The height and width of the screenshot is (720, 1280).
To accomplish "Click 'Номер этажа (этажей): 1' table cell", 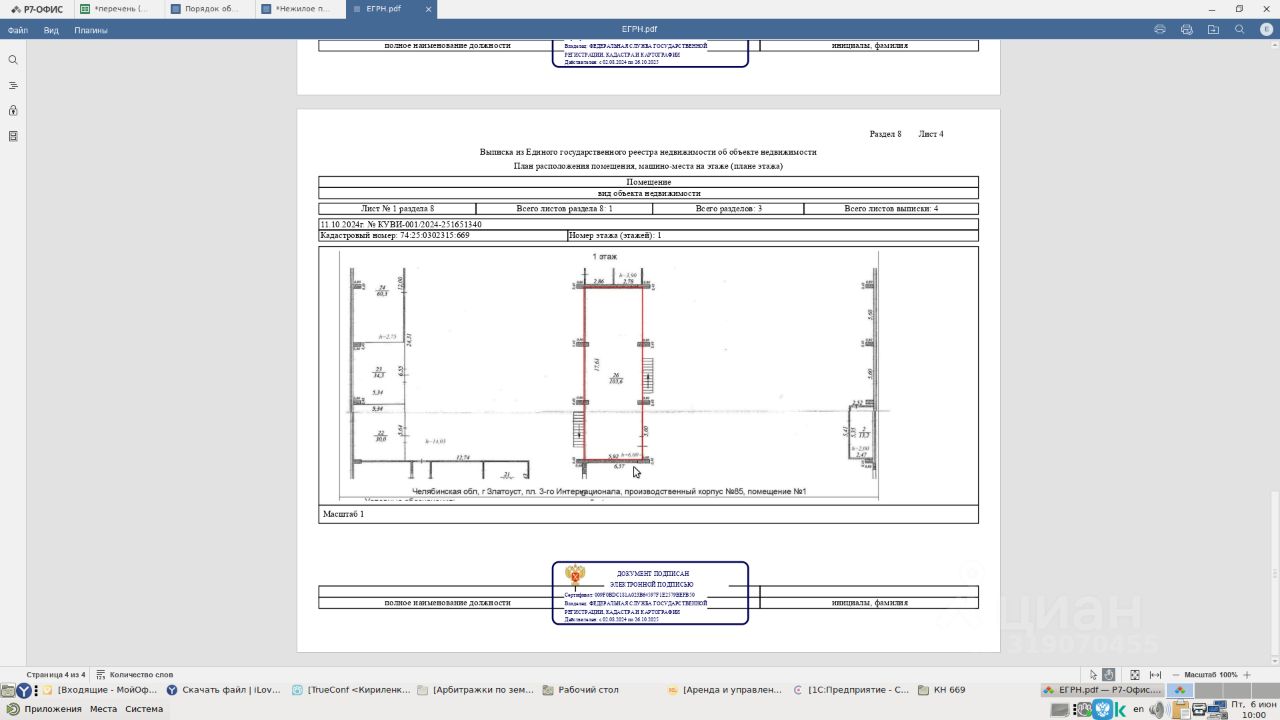I will click(x=772, y=235).
